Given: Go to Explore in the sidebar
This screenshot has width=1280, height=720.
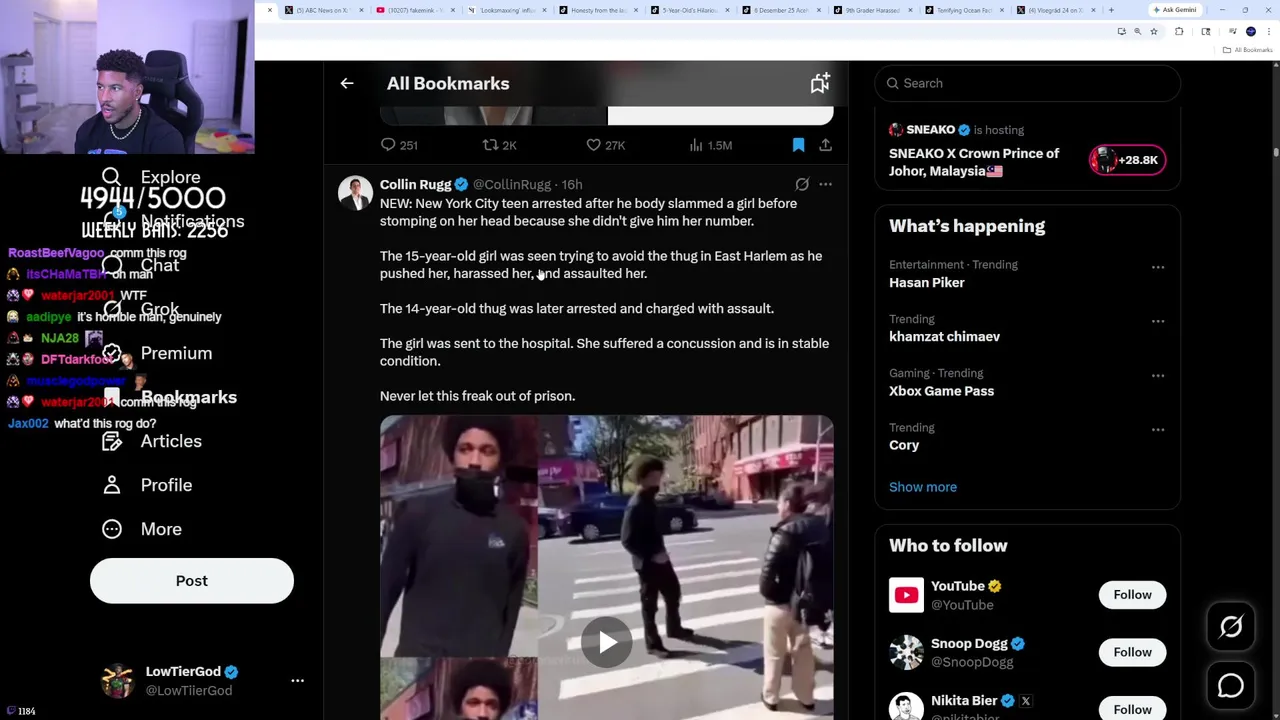Looking at the screenshot, I should tap(150, 177).
